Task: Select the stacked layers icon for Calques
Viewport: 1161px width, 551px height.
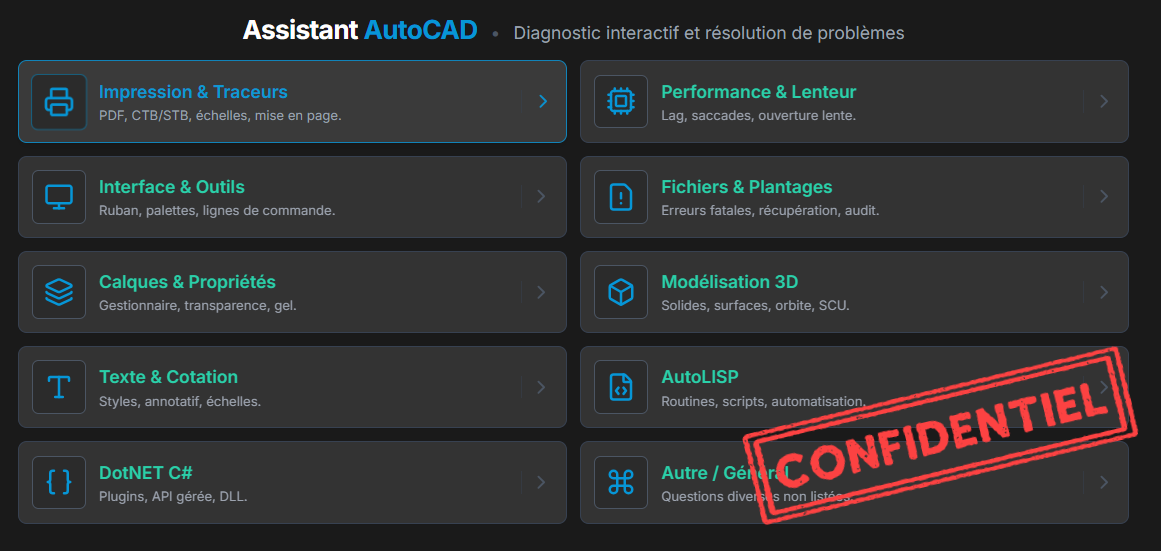Action: pos(59,292)
